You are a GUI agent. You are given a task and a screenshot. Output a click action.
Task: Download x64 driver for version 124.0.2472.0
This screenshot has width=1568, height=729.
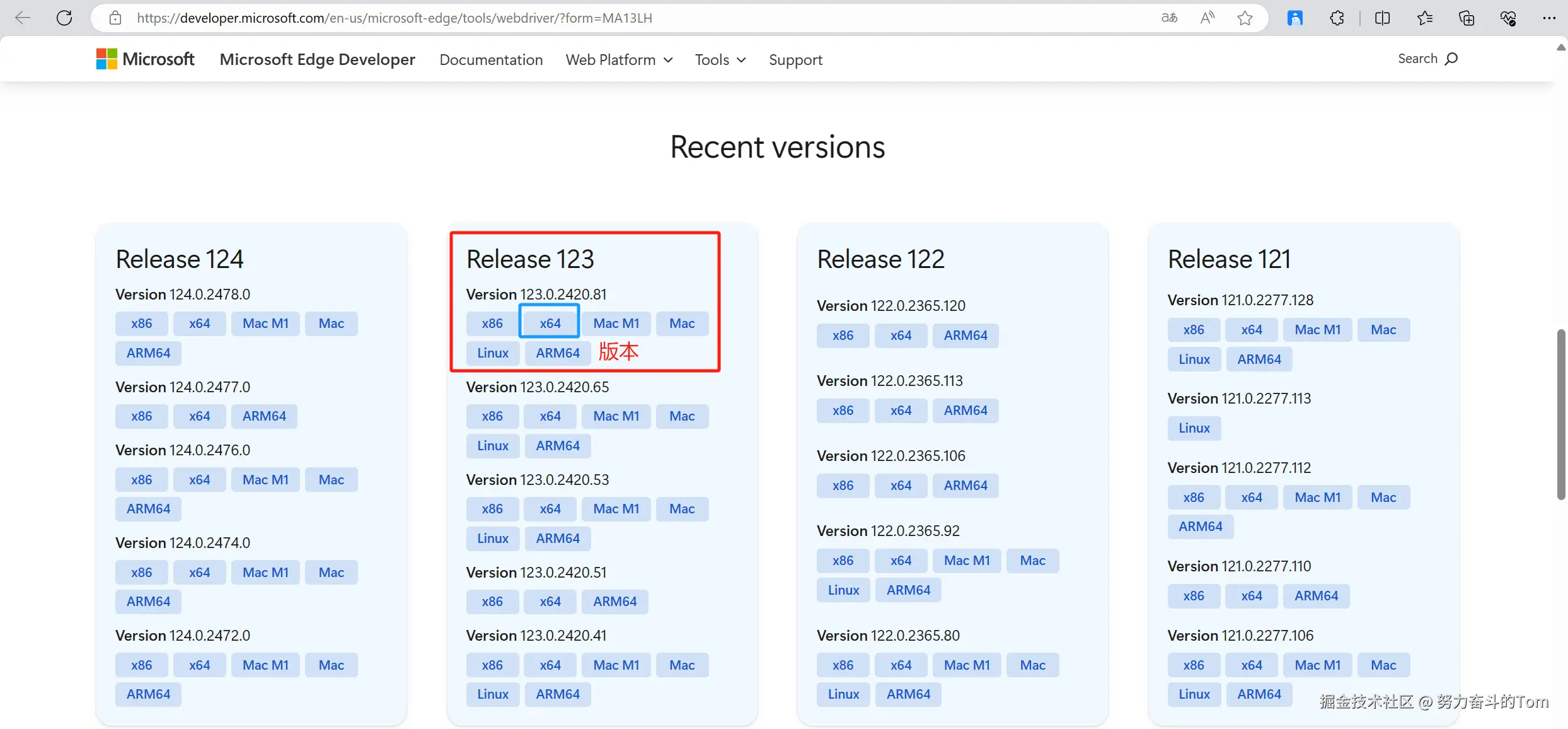pos(199,665)
